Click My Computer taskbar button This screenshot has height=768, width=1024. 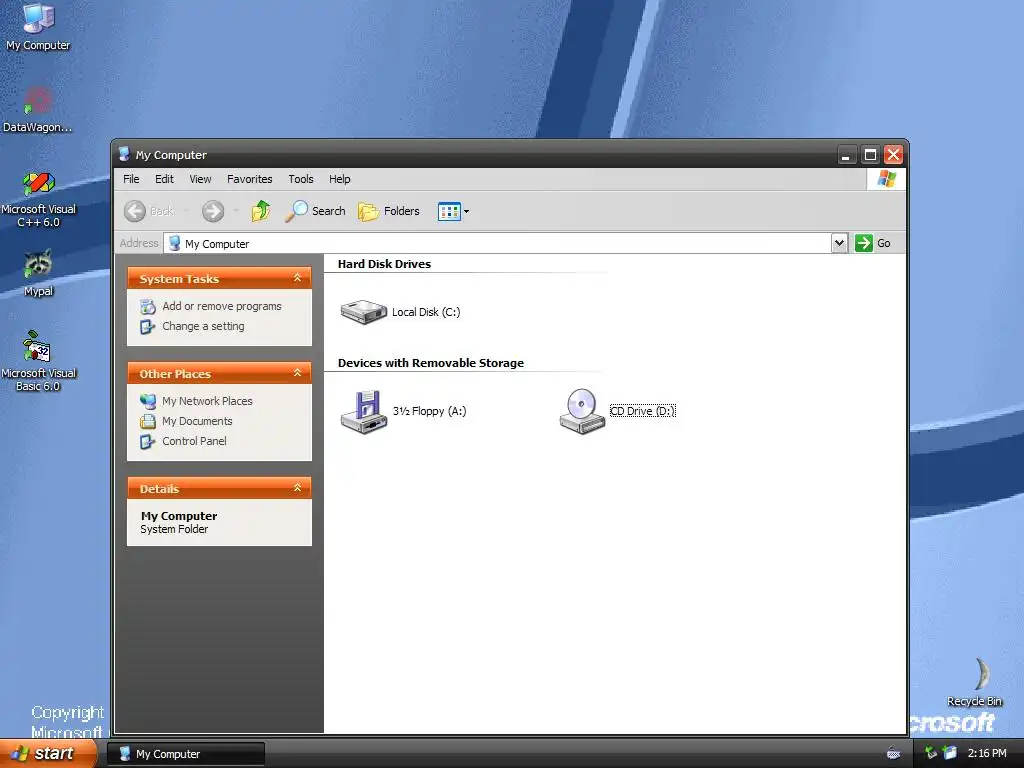186,754
